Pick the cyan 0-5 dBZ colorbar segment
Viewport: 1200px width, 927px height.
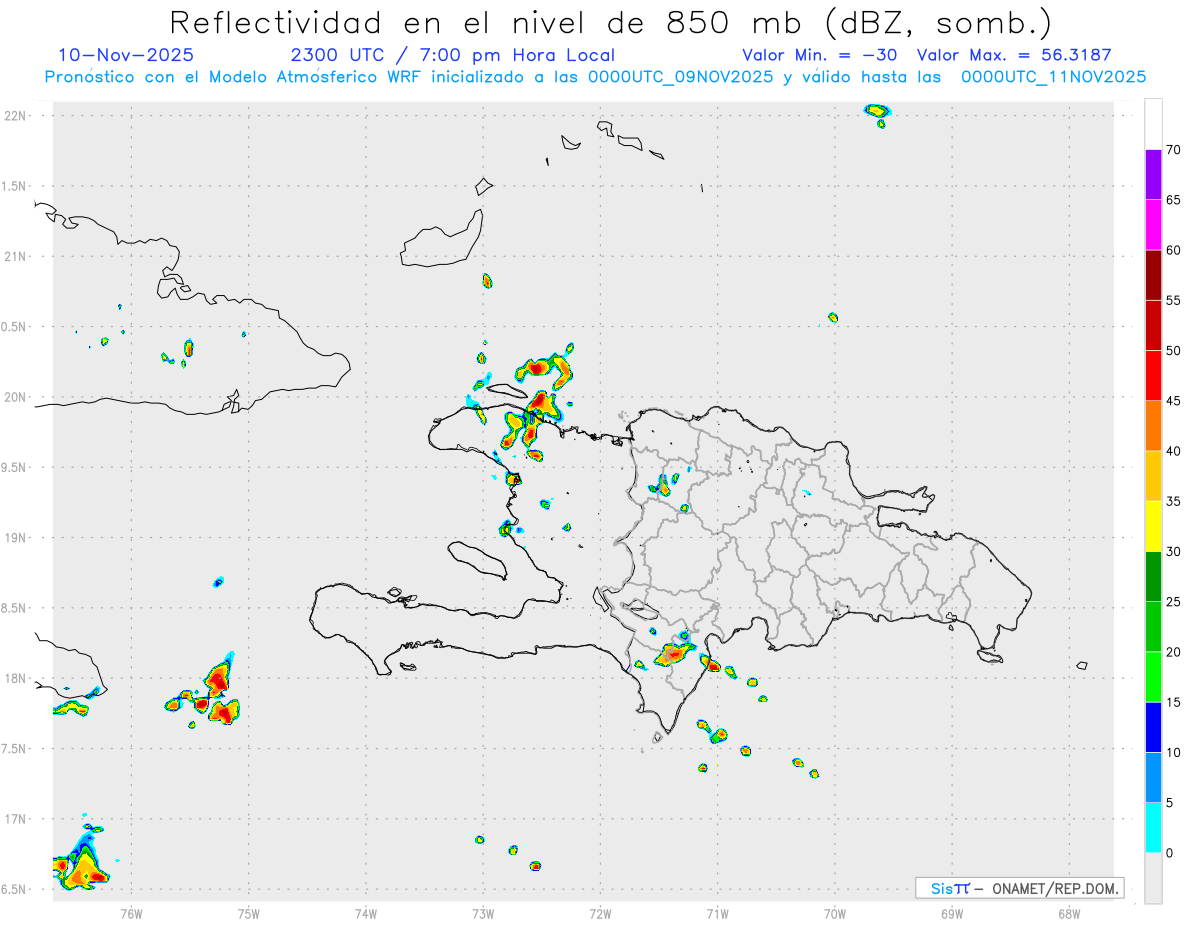[x=1153, y=828]
